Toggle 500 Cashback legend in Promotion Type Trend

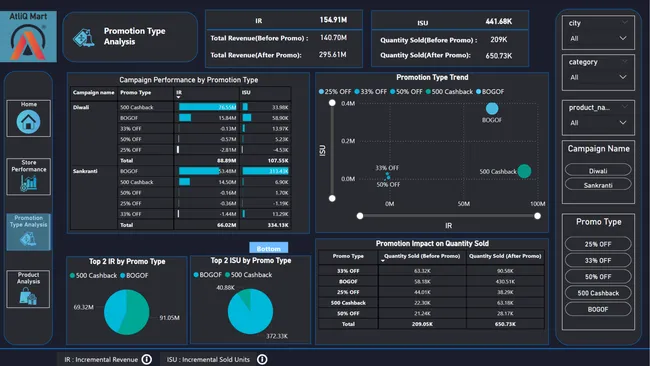tap(449, 92)
